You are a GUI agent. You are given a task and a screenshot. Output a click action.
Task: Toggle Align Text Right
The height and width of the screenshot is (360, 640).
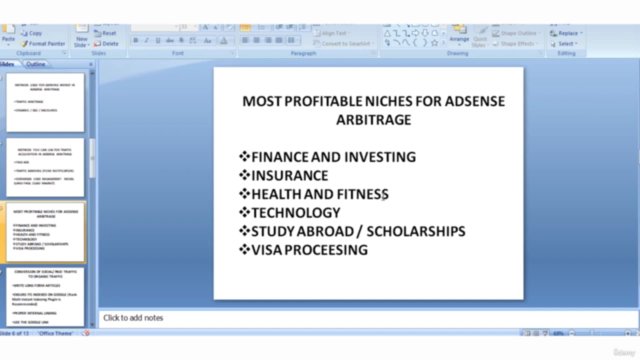tap(268, 40)
